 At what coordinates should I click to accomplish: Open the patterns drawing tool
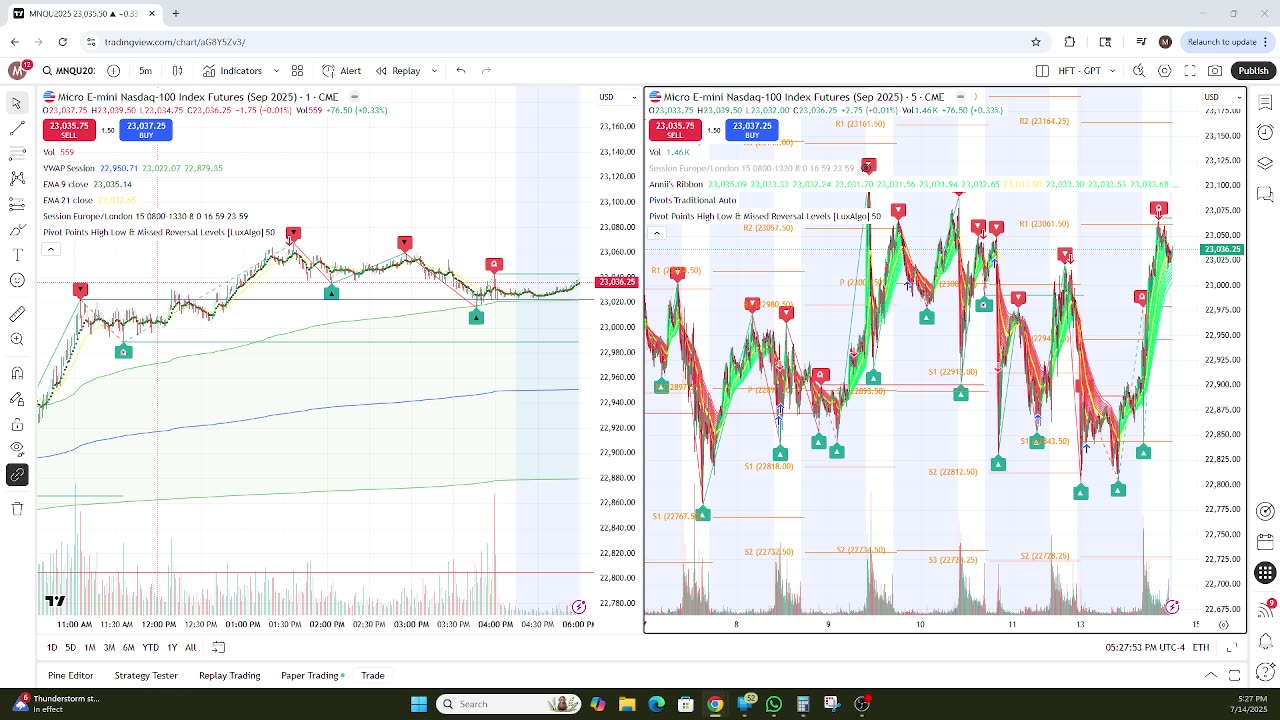pos(17,178)
